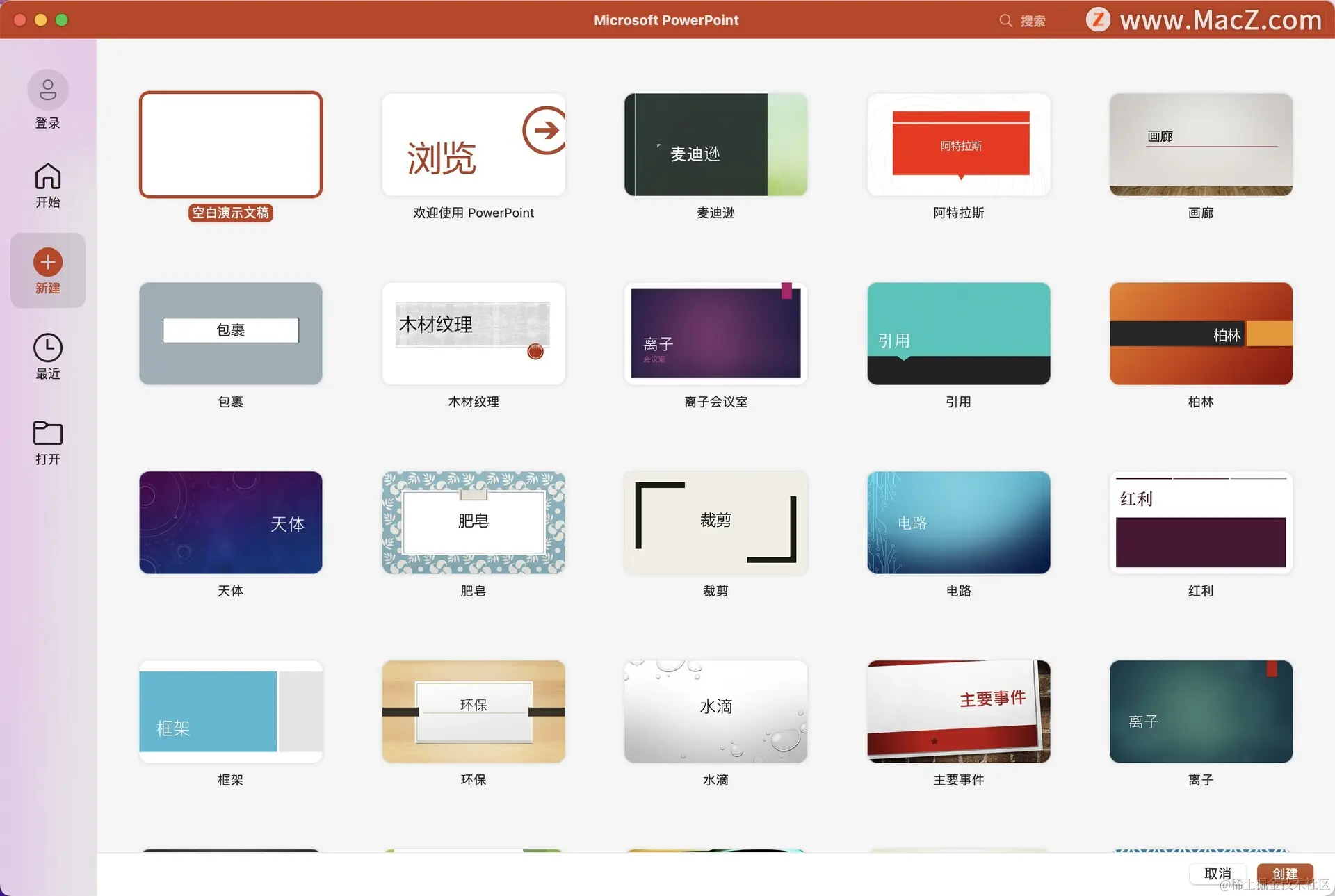Image resolution: width=1335 pixels, height=896 pixels.
Task: Pick the purple 天体 template
Action: [x=230, y=523]
